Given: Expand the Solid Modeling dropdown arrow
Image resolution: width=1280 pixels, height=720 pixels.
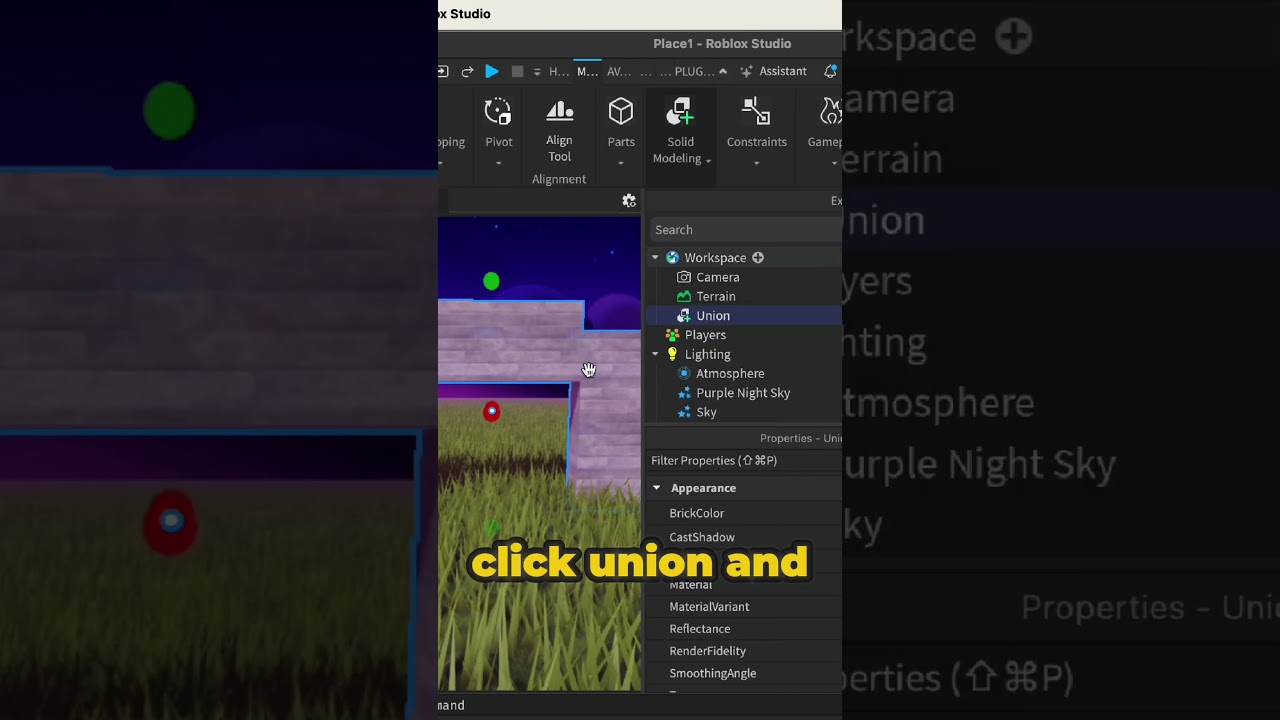Looking at the screenshot, I should click(x=708, y=160).
